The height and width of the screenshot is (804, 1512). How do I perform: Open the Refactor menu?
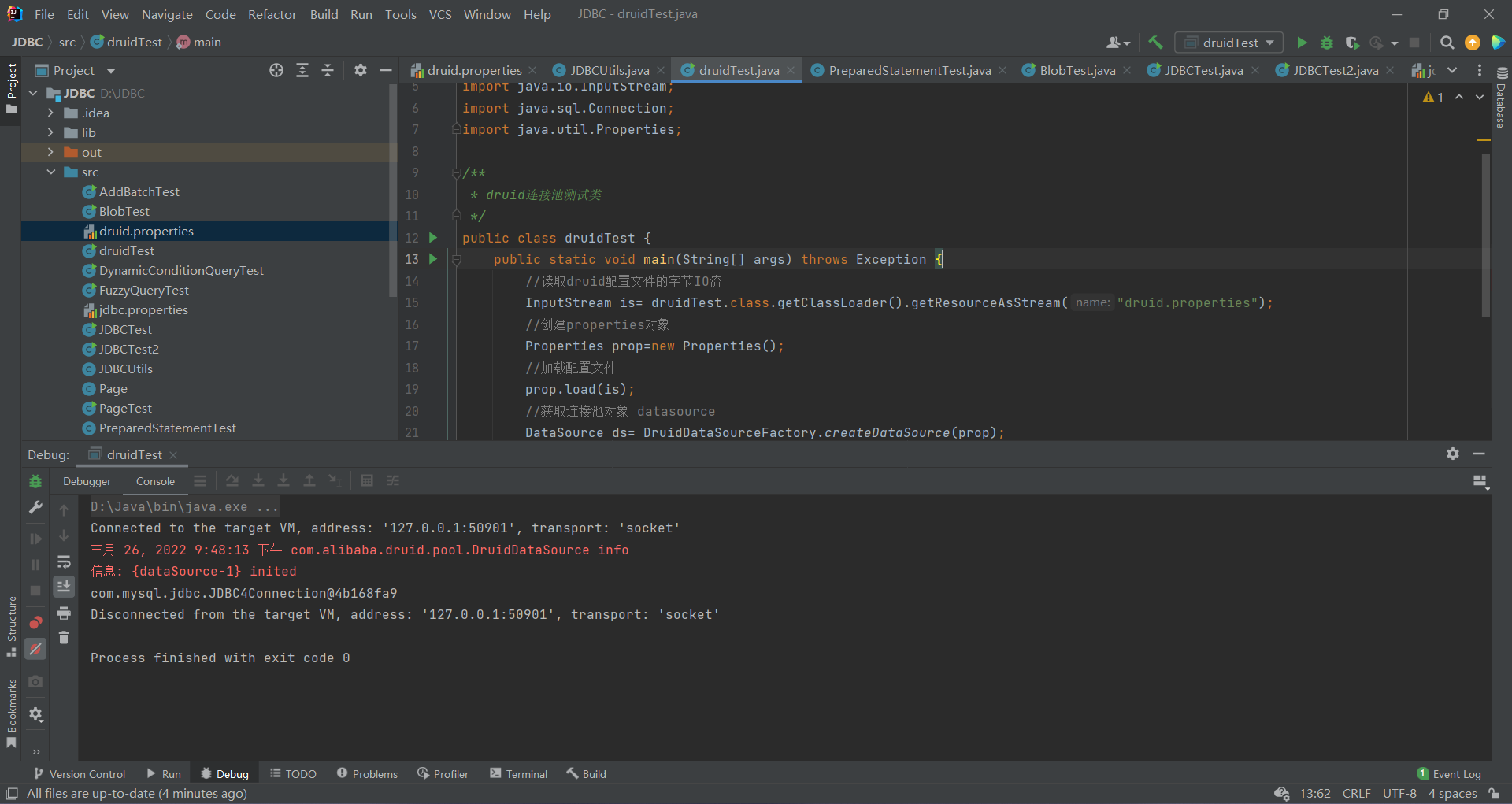click(x=272, y=14)
